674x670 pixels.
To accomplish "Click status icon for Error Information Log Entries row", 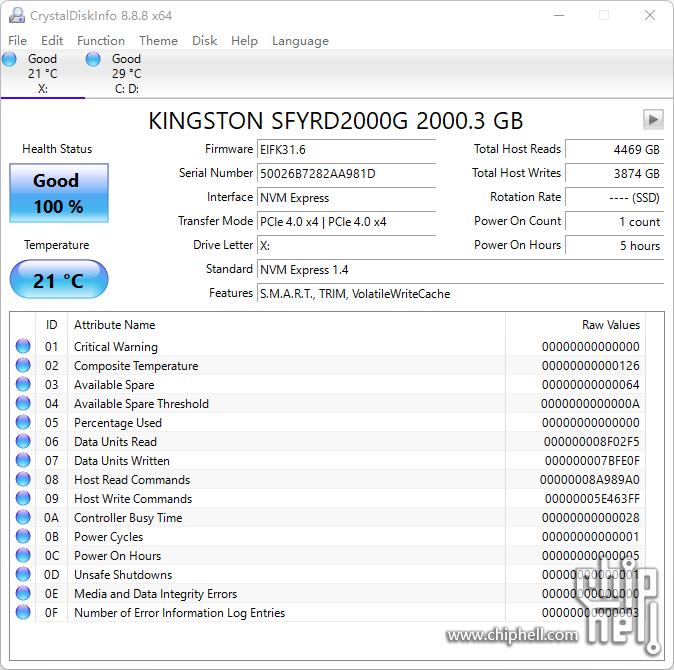I will click(23, 612).
